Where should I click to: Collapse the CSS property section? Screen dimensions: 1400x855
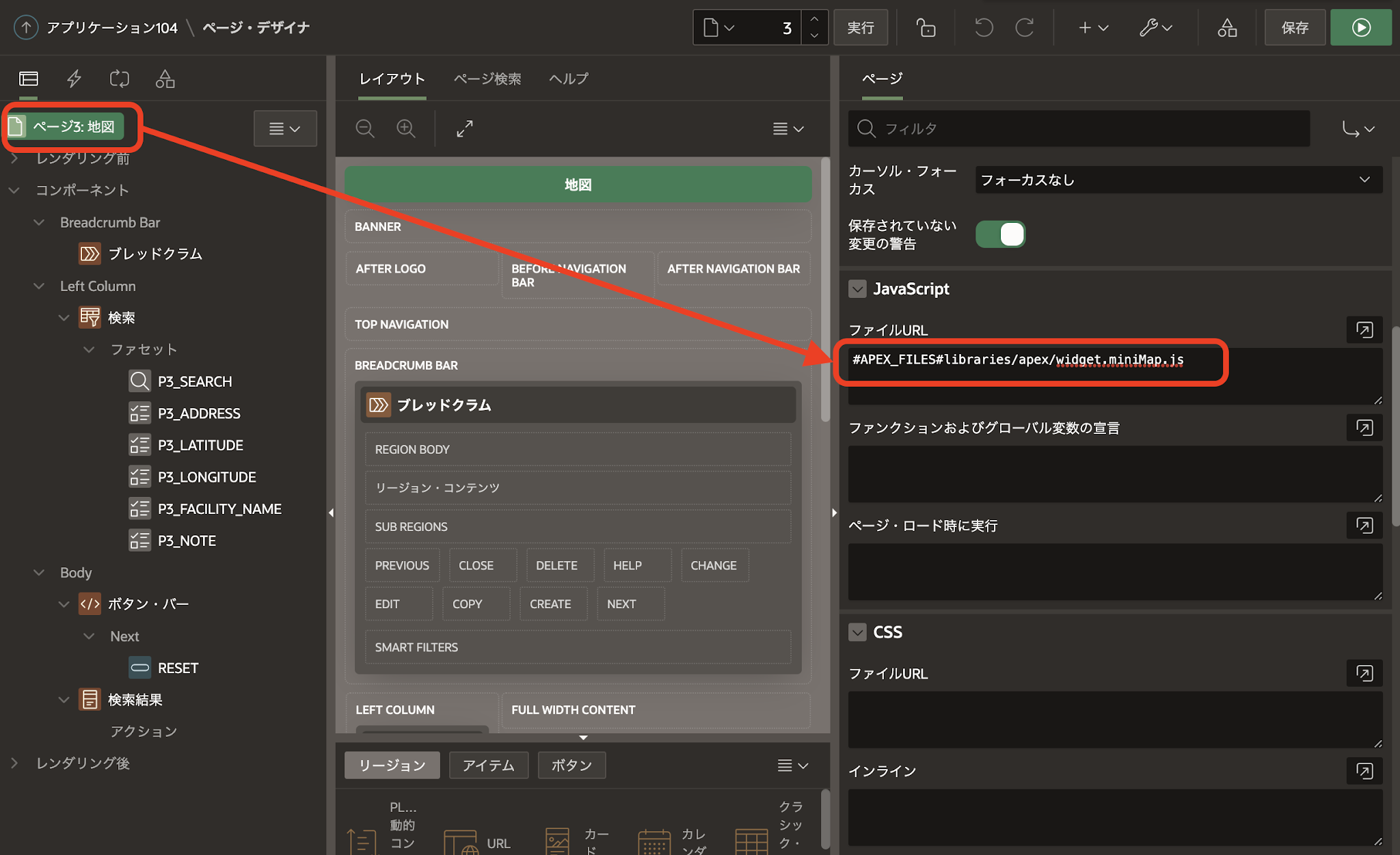click(857, 632)
